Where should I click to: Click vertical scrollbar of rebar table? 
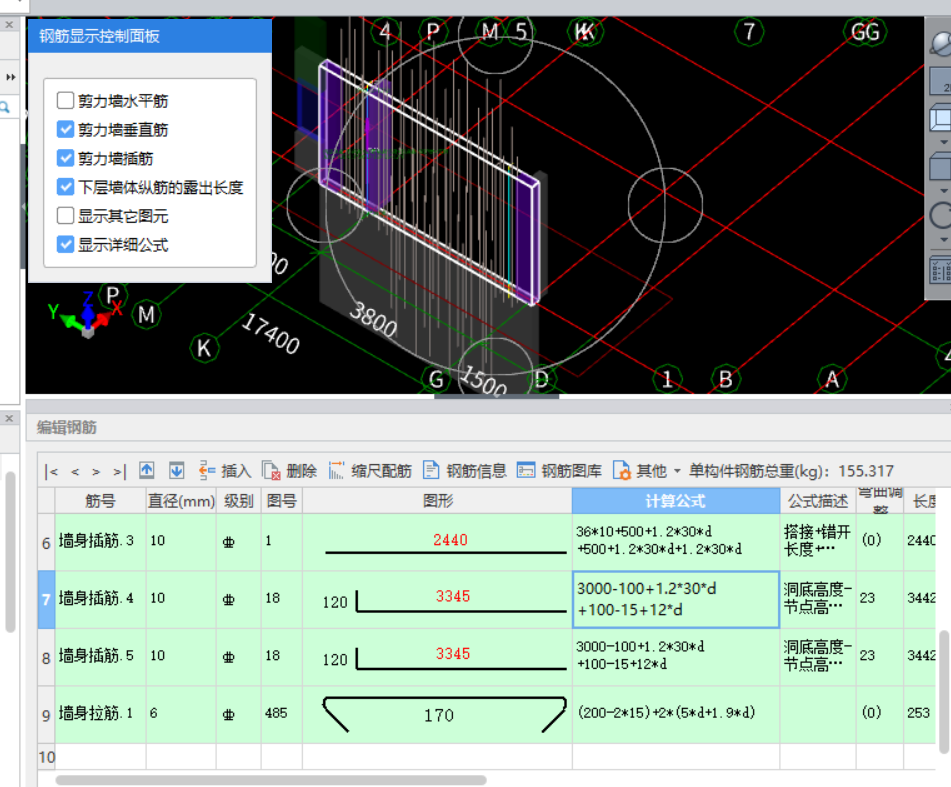(x=944, y=691)
